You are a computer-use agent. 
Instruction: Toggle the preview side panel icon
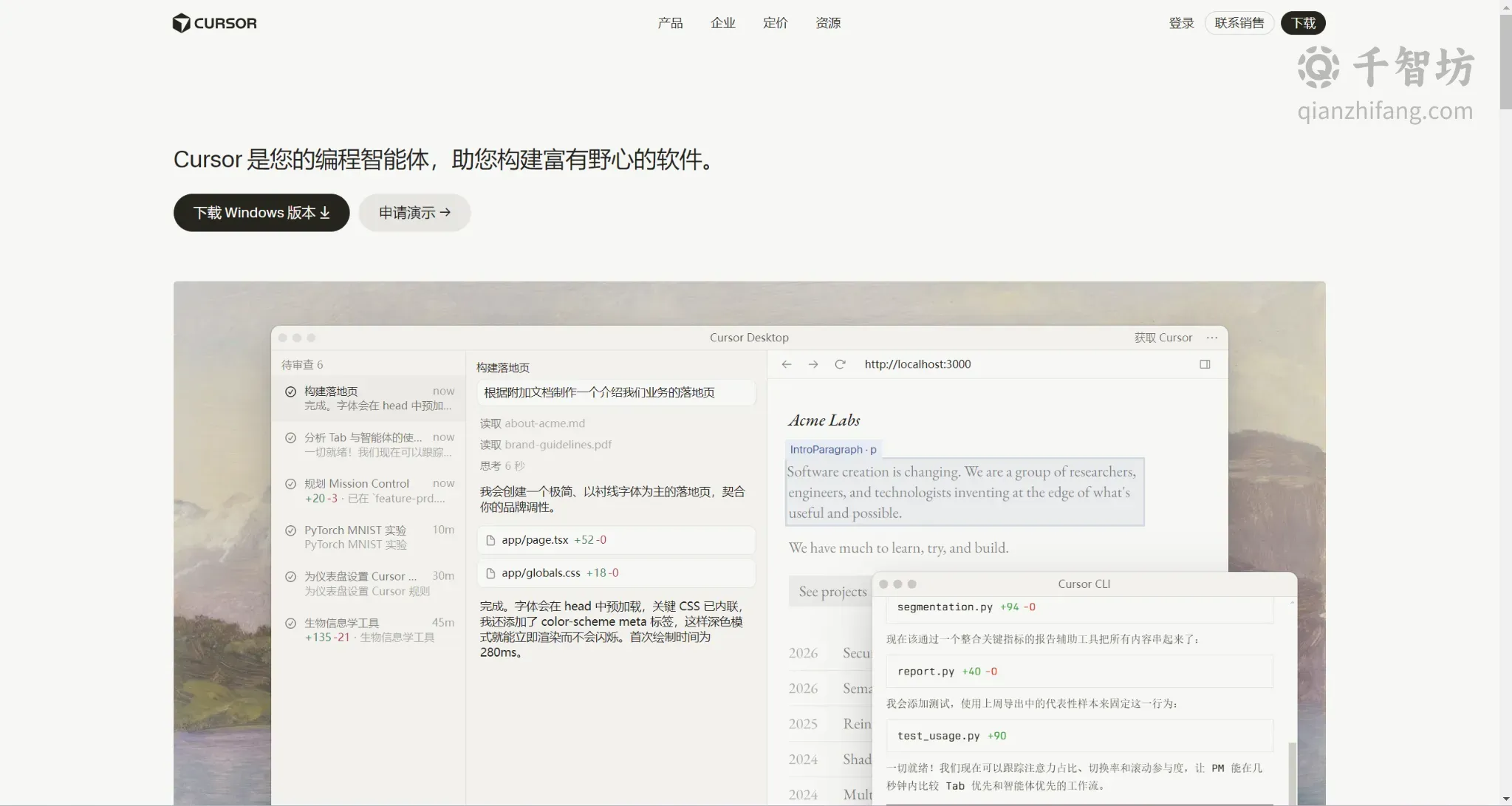point(1205,364)
